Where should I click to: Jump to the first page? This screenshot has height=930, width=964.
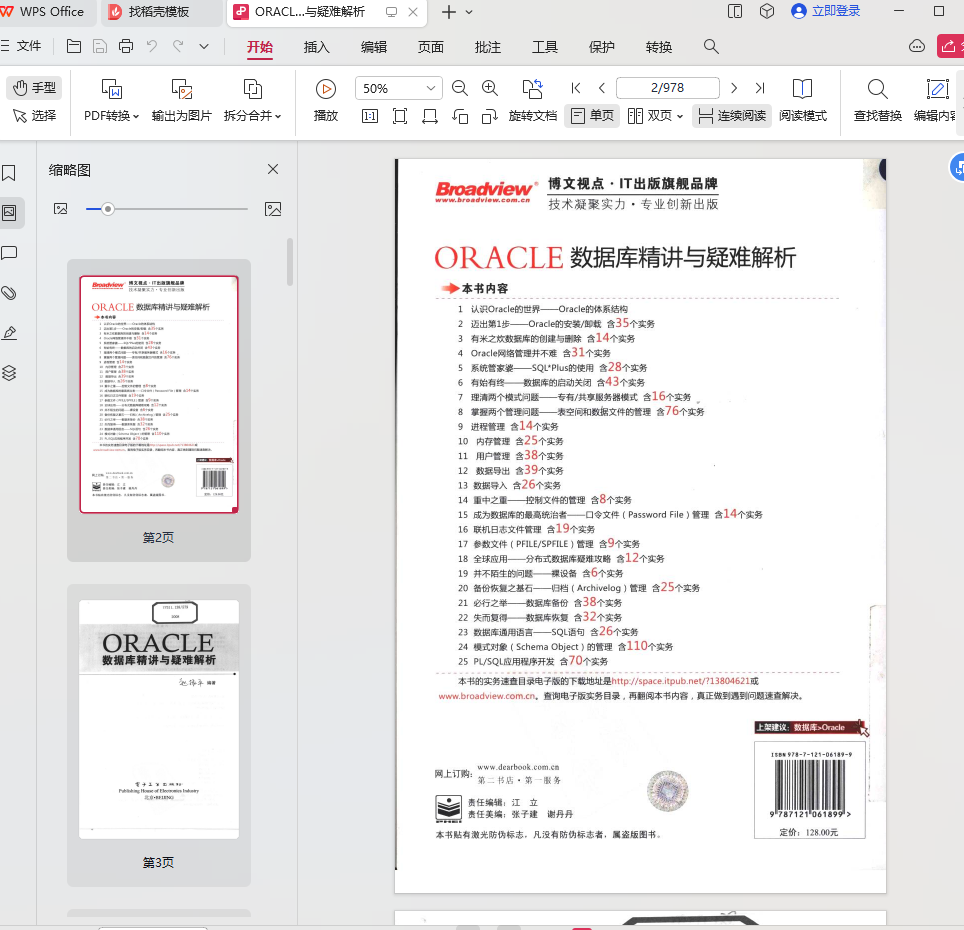576,88
